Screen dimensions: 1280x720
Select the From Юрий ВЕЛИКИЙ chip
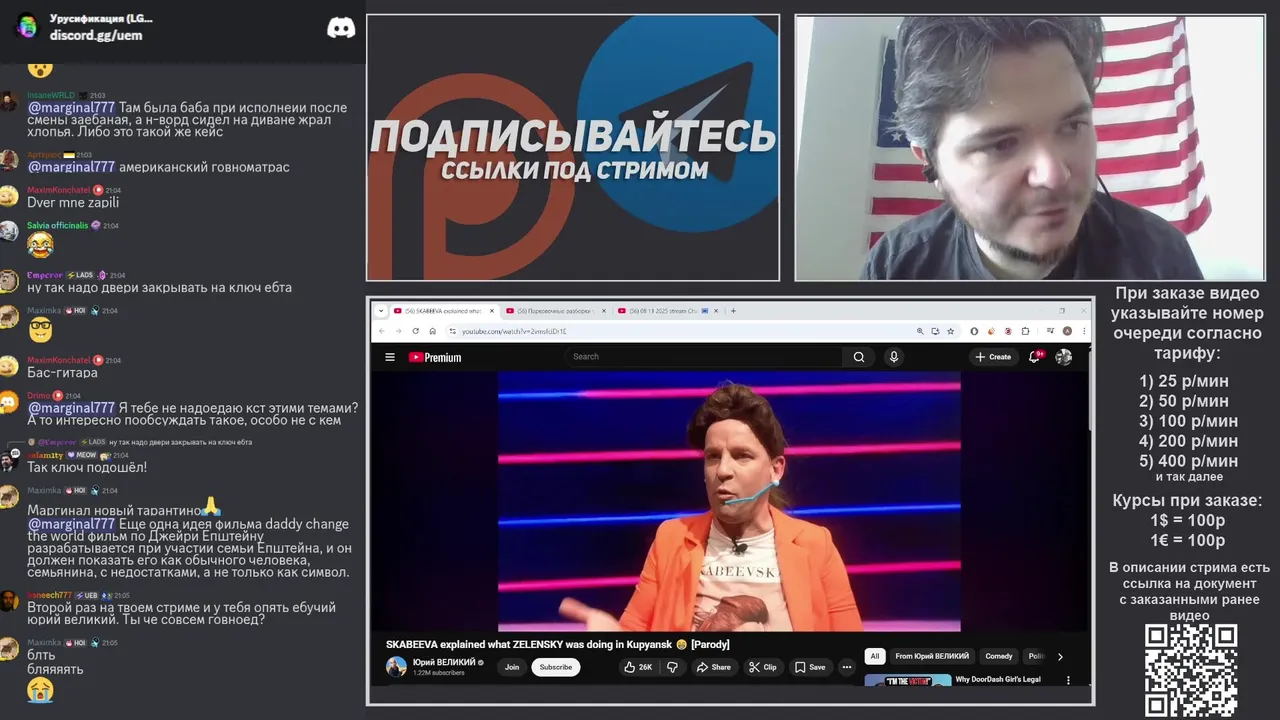[932, 656]
